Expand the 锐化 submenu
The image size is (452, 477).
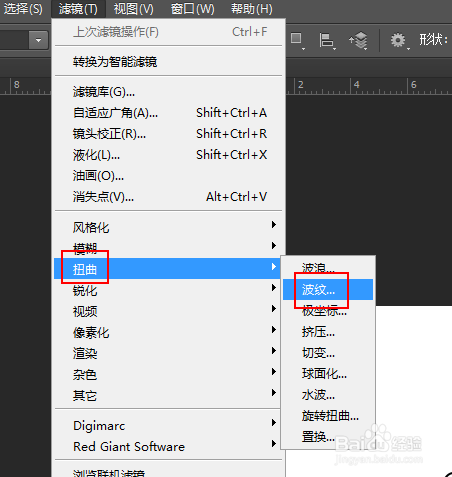point(168,290)
